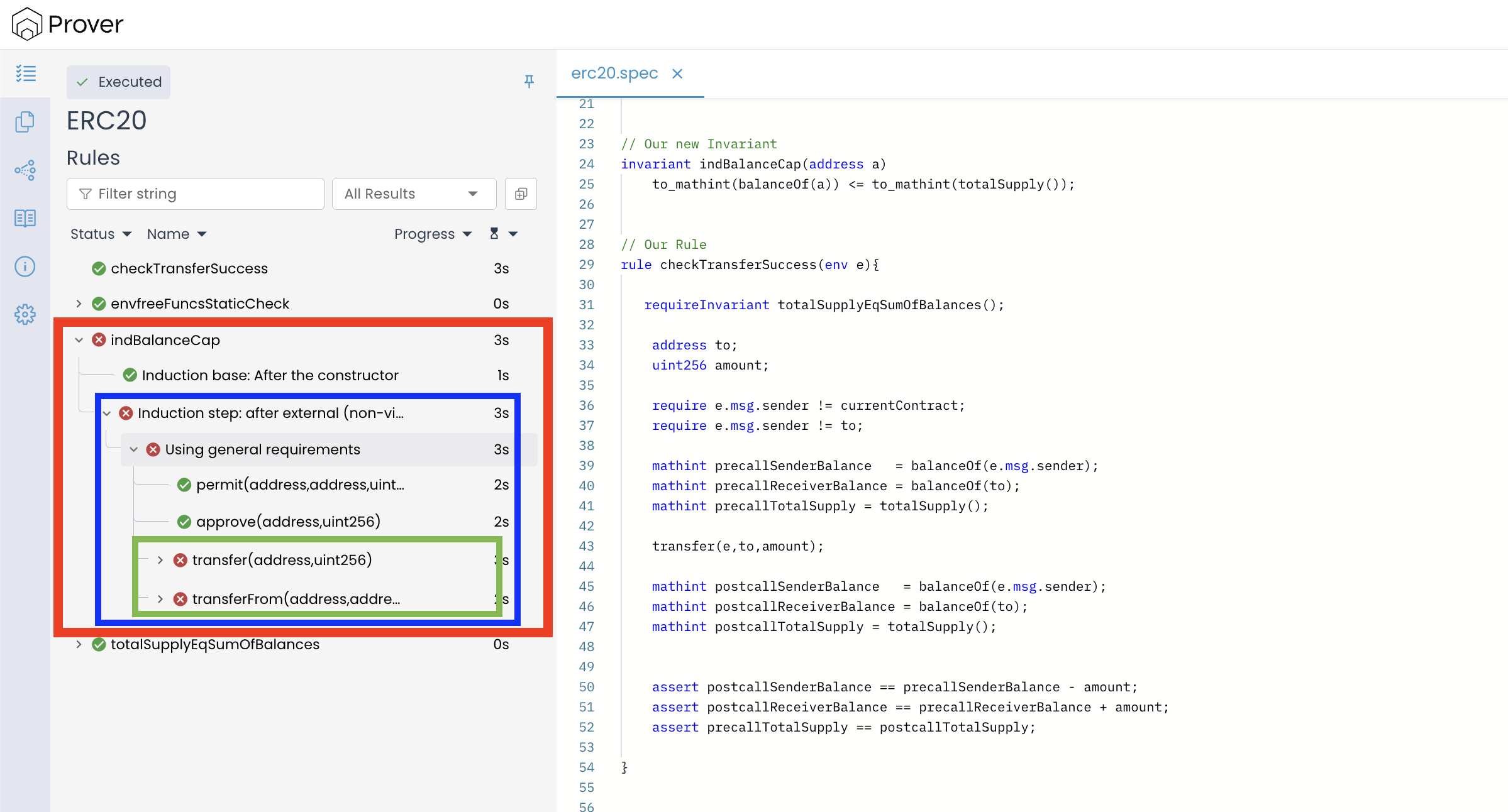Expand the transfer(address,uint256) result
Viewport: 1508px width, 812px height.
(160, 560)
